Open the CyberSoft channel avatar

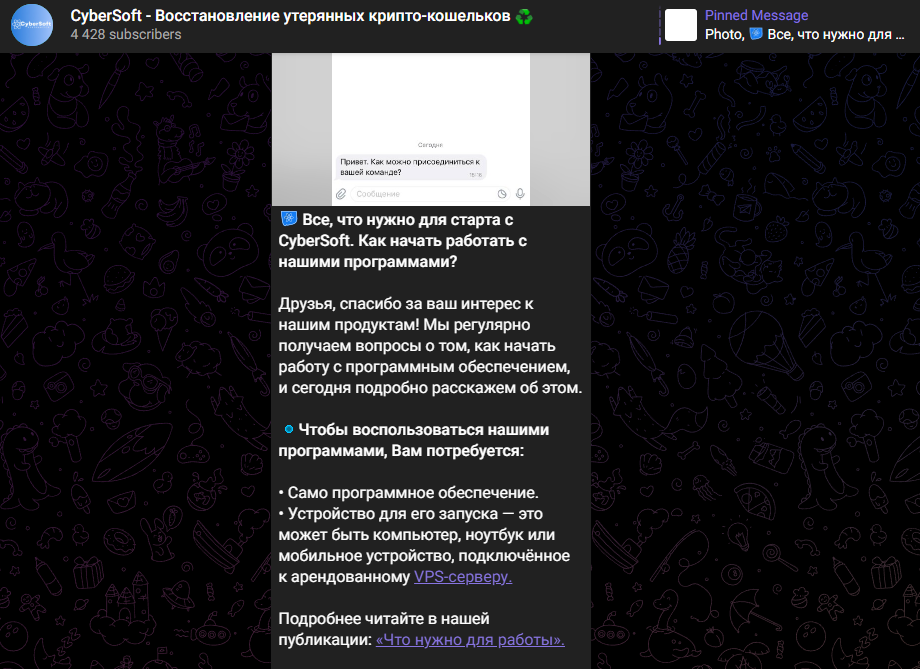[x=32, y=25]
